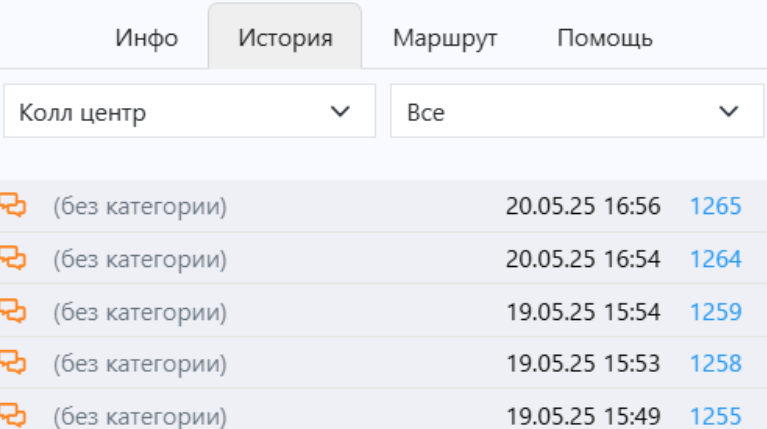Select the 19.05.25 15:54 history entry
Image resolution: width=767 pixels, height=429 pixels.
pyautogui.click(x=384, y=312)
